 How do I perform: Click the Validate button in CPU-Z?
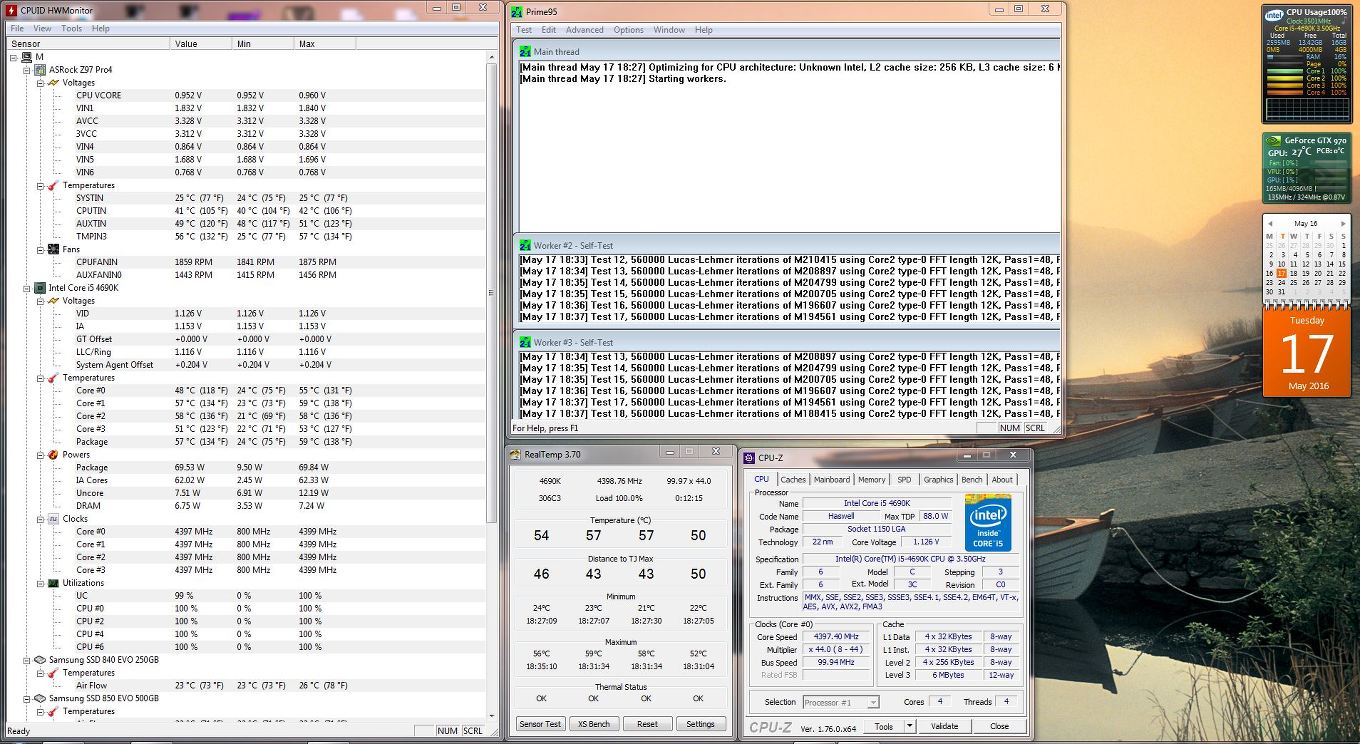(x=945, y=727)
